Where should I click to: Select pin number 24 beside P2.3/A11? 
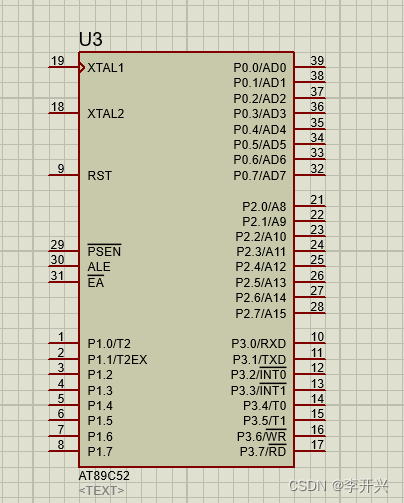click(317, 245)
